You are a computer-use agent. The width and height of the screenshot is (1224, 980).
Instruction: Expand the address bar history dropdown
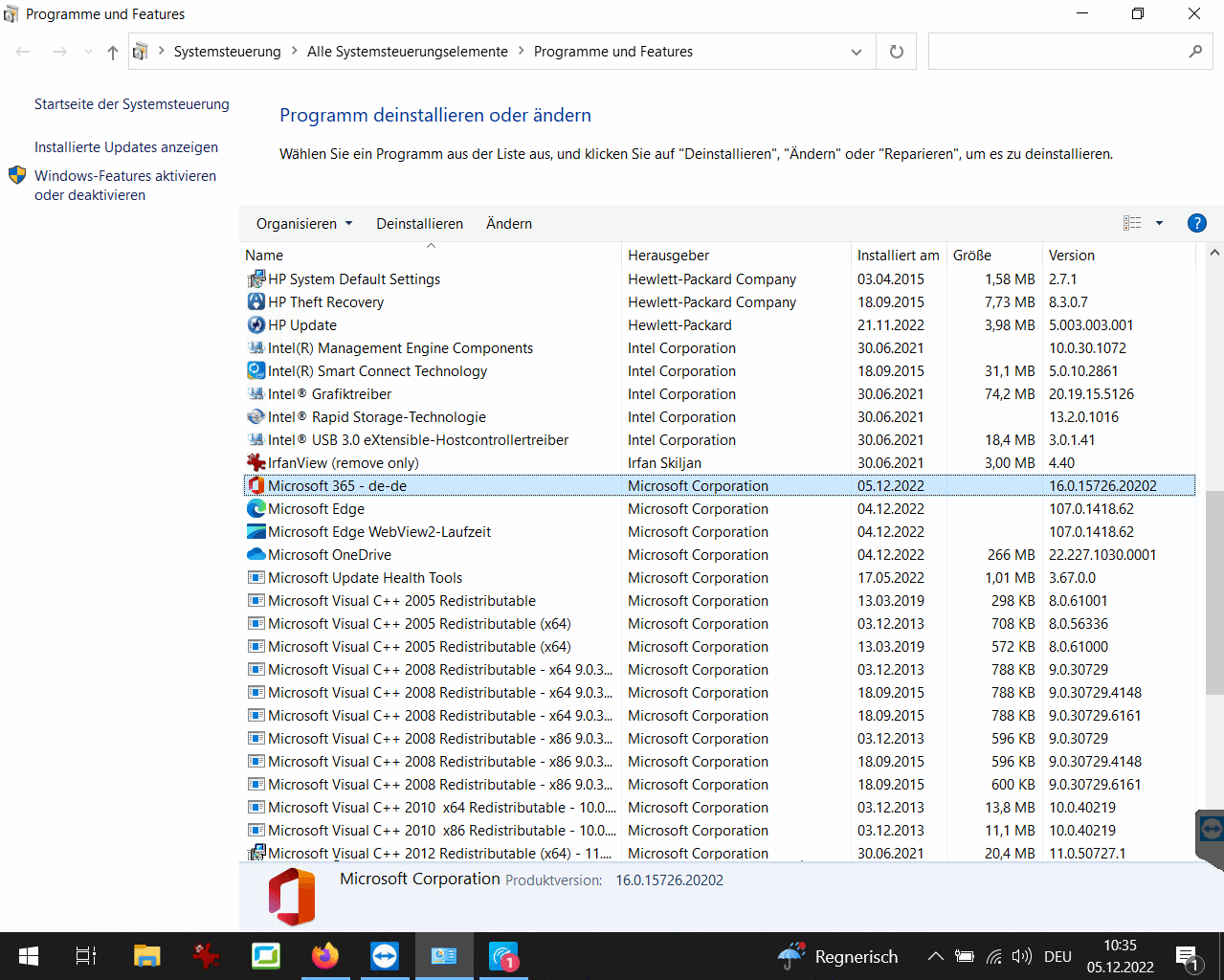[x=857, y=52]
